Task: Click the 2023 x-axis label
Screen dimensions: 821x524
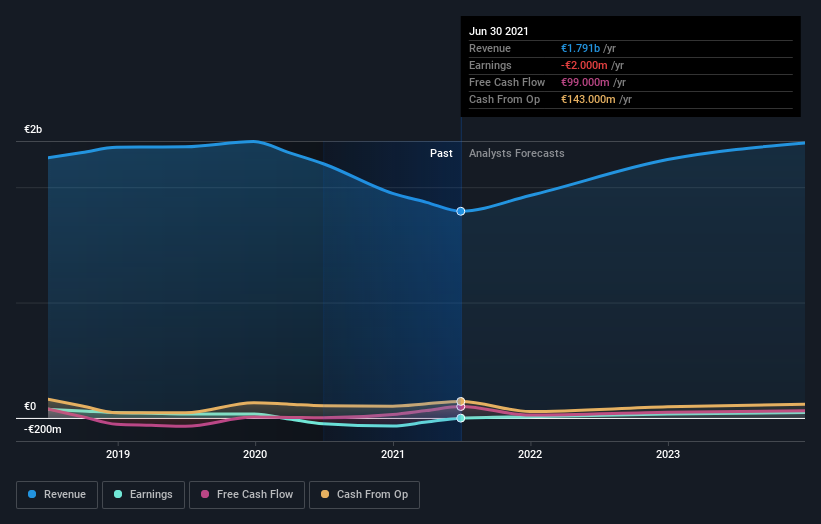Action: (x=668, y=454)
